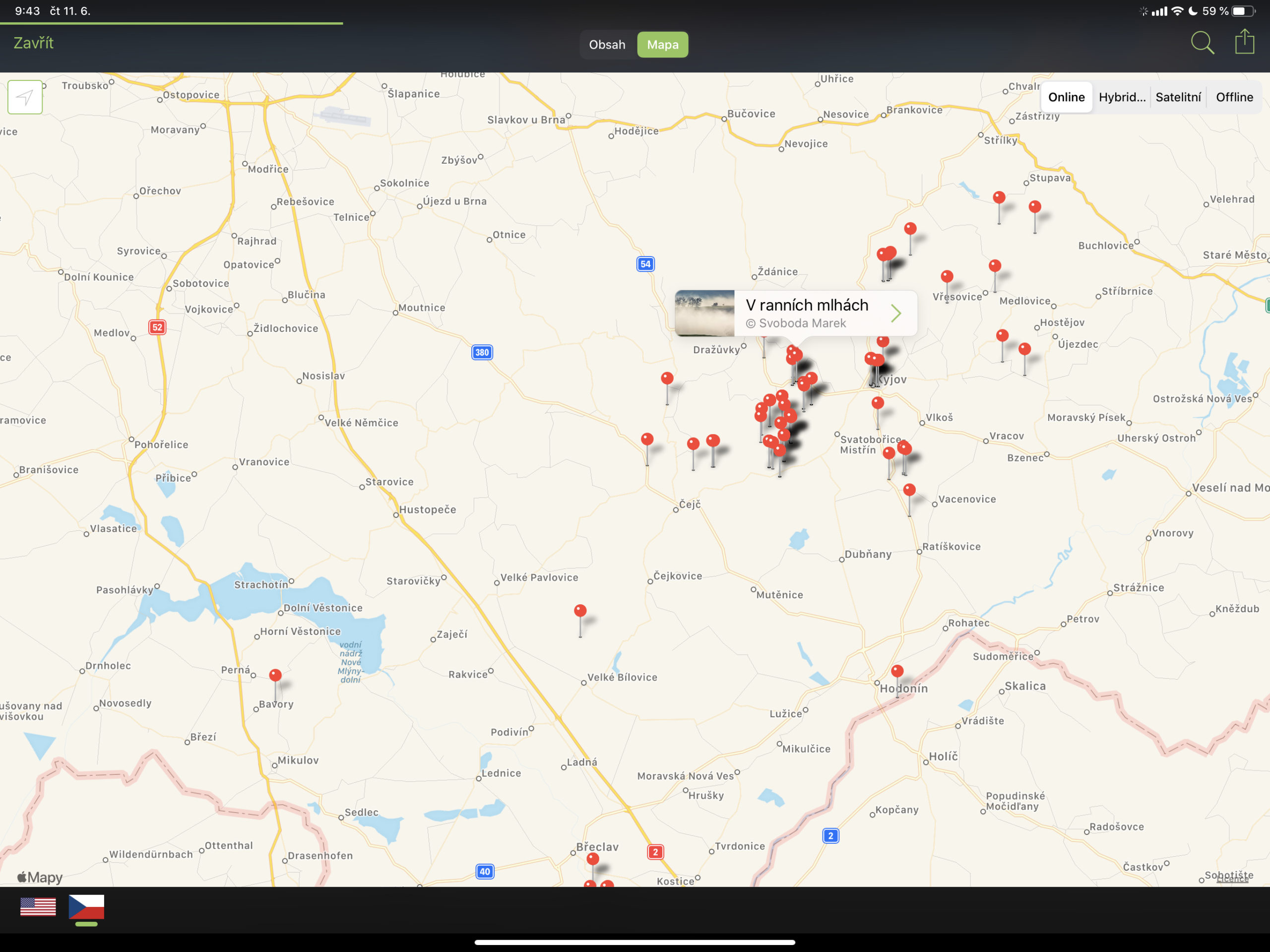Switch to the Obsah tab
This screenshot has width=1270, height=952.
coord(607,45)
